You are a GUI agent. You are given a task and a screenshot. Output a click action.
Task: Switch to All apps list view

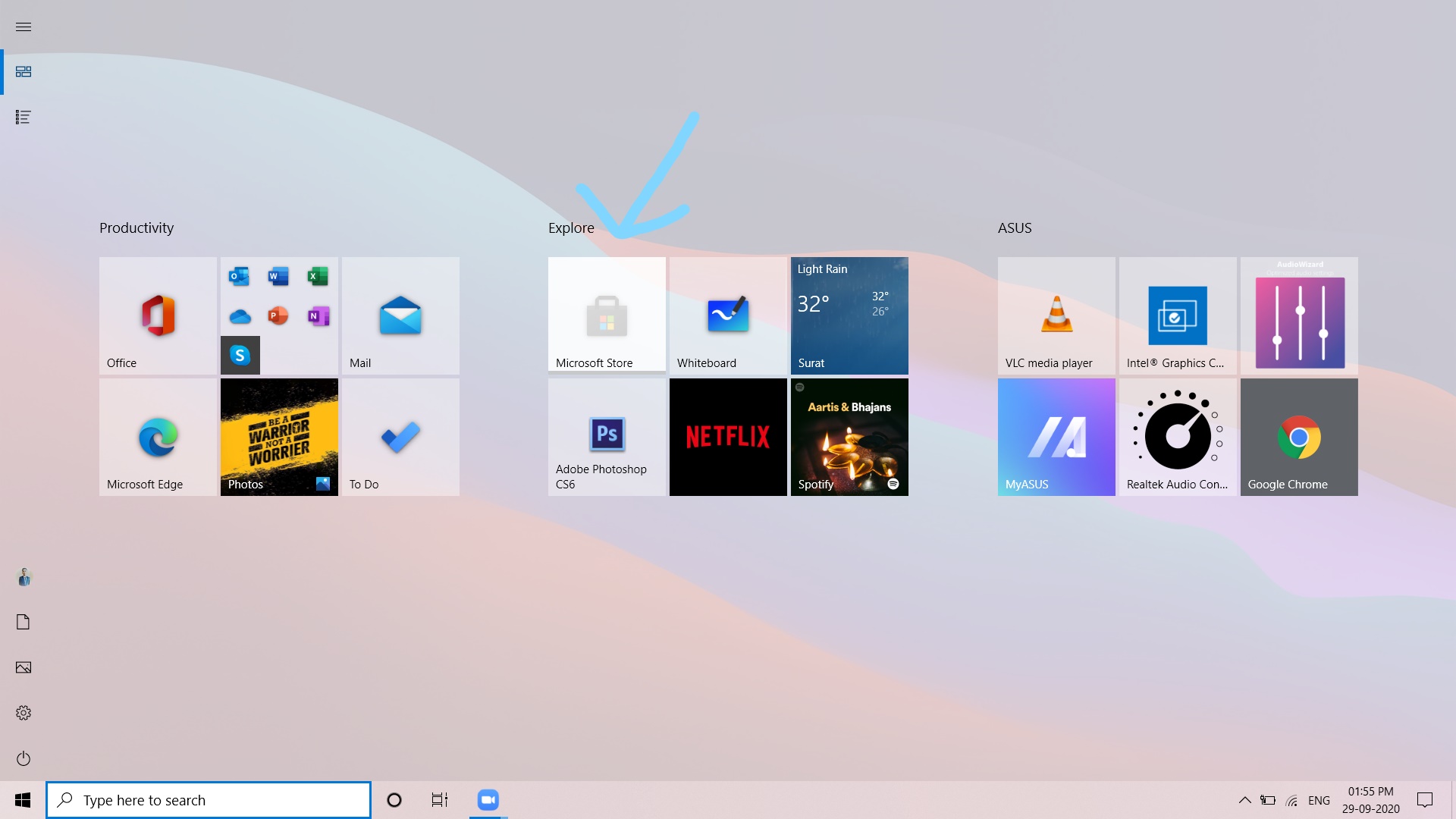(x=24, y=117)
